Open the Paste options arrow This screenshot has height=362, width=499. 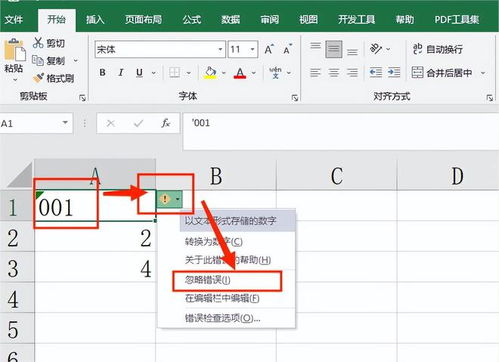click(15, 80)
